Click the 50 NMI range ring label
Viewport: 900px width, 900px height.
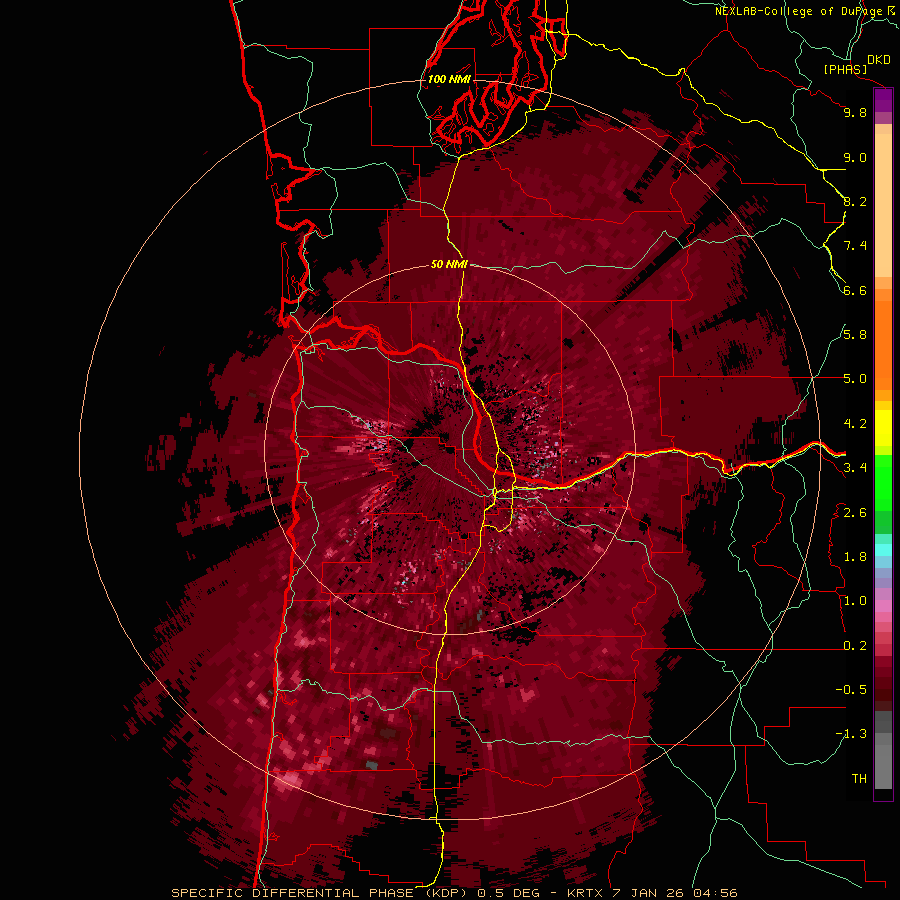(449, 264)
